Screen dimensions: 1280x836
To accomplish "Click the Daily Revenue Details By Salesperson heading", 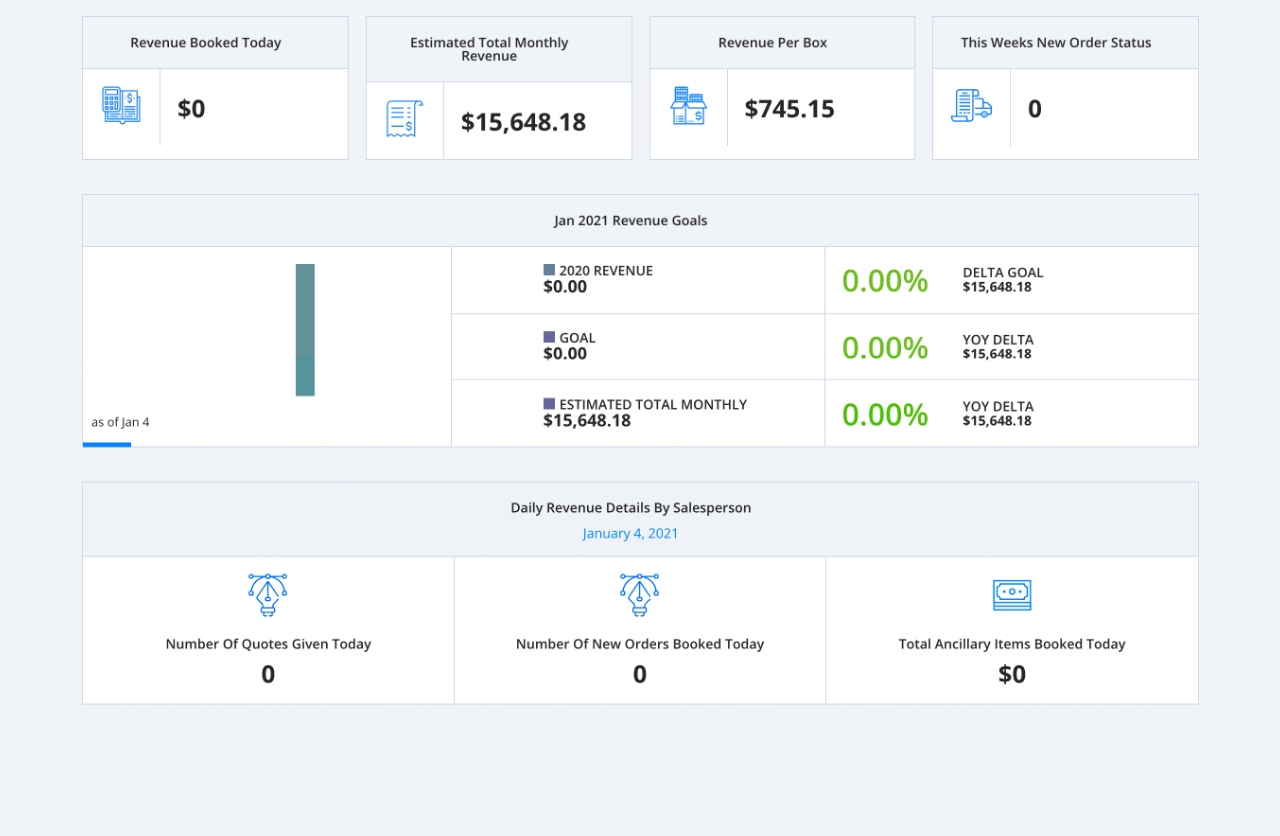I will [x=630, y=508].
